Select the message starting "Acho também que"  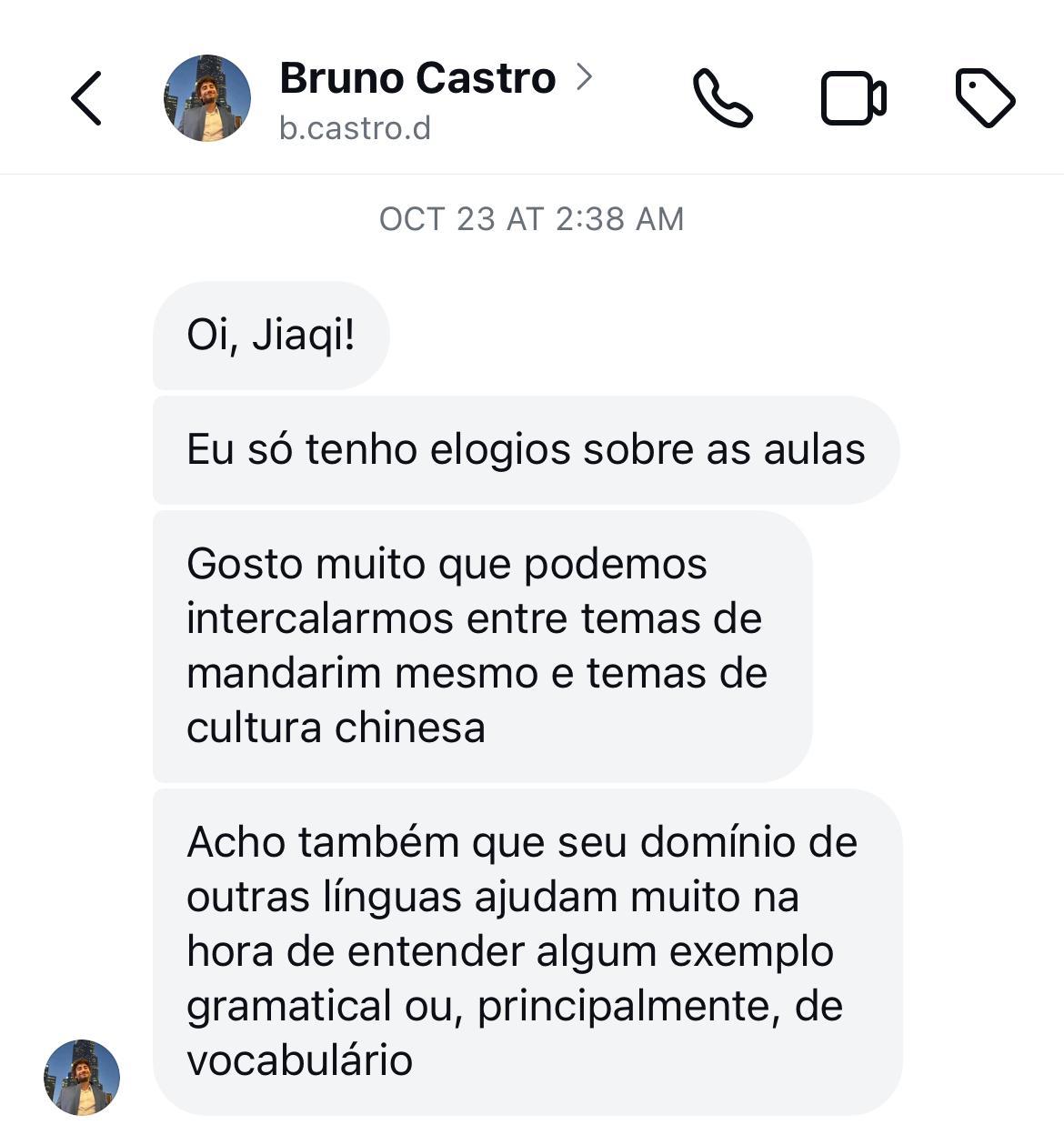click(x=526, y=951)
